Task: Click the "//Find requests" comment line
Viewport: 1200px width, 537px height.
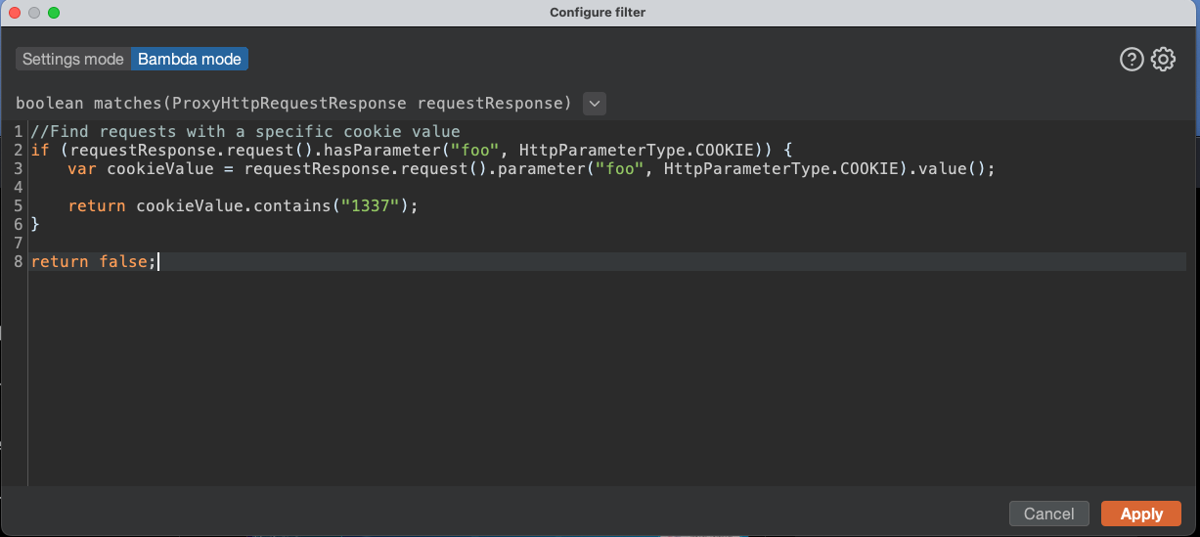Action: (x=245, y=131)
